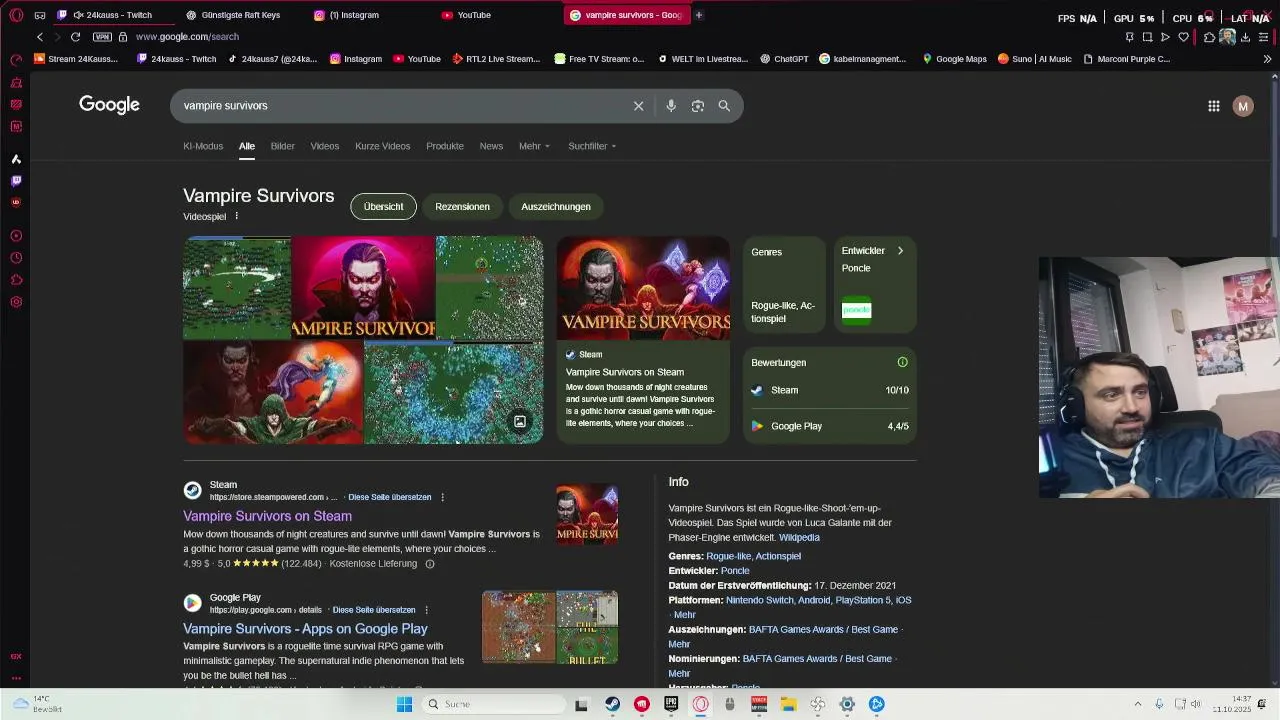This screenshot has height=720, width=1280.
Task: Search by image with lens icon
Action: (x=698, y=106)
